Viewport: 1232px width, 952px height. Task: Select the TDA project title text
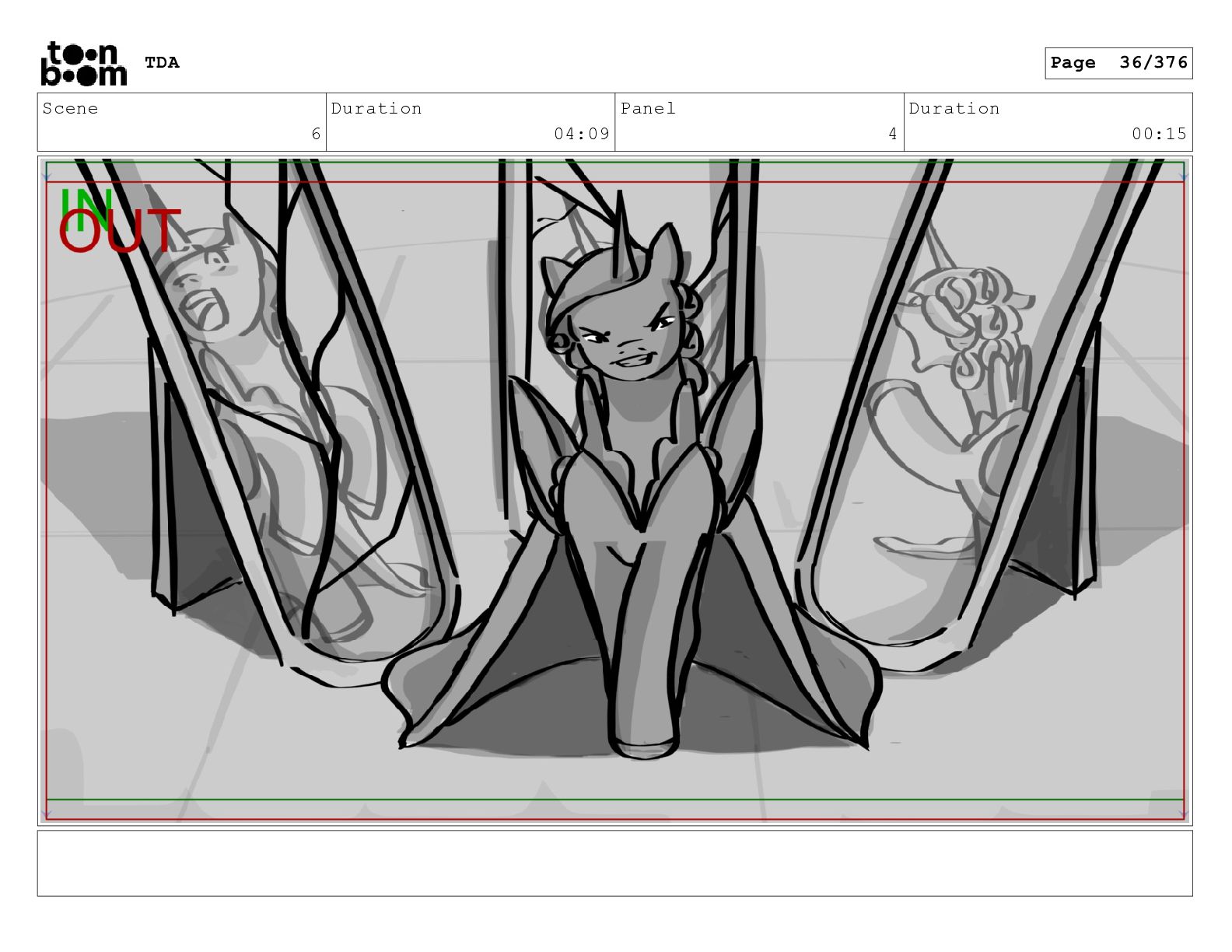[x=162, y=63]
